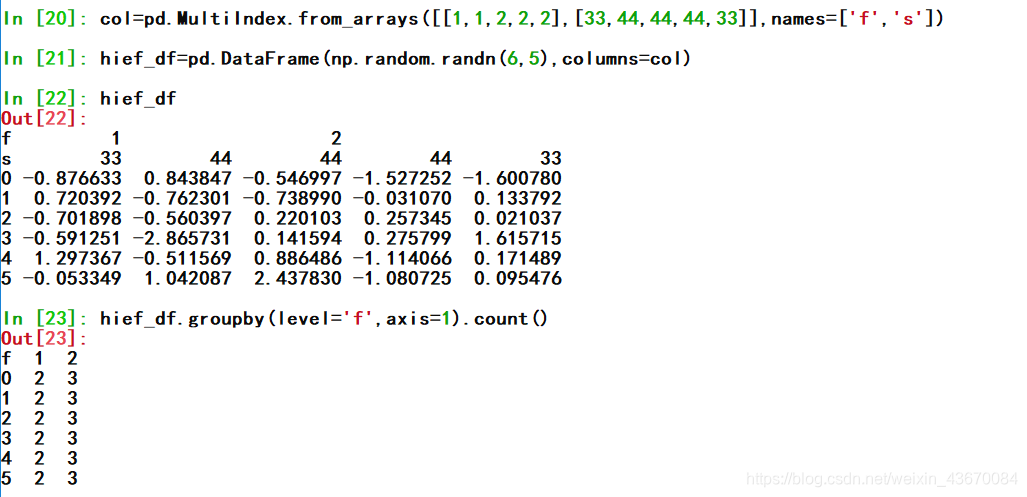
Task: Click groupby(level='f',axis=1) in line 23
Action: tap(325, 319)
